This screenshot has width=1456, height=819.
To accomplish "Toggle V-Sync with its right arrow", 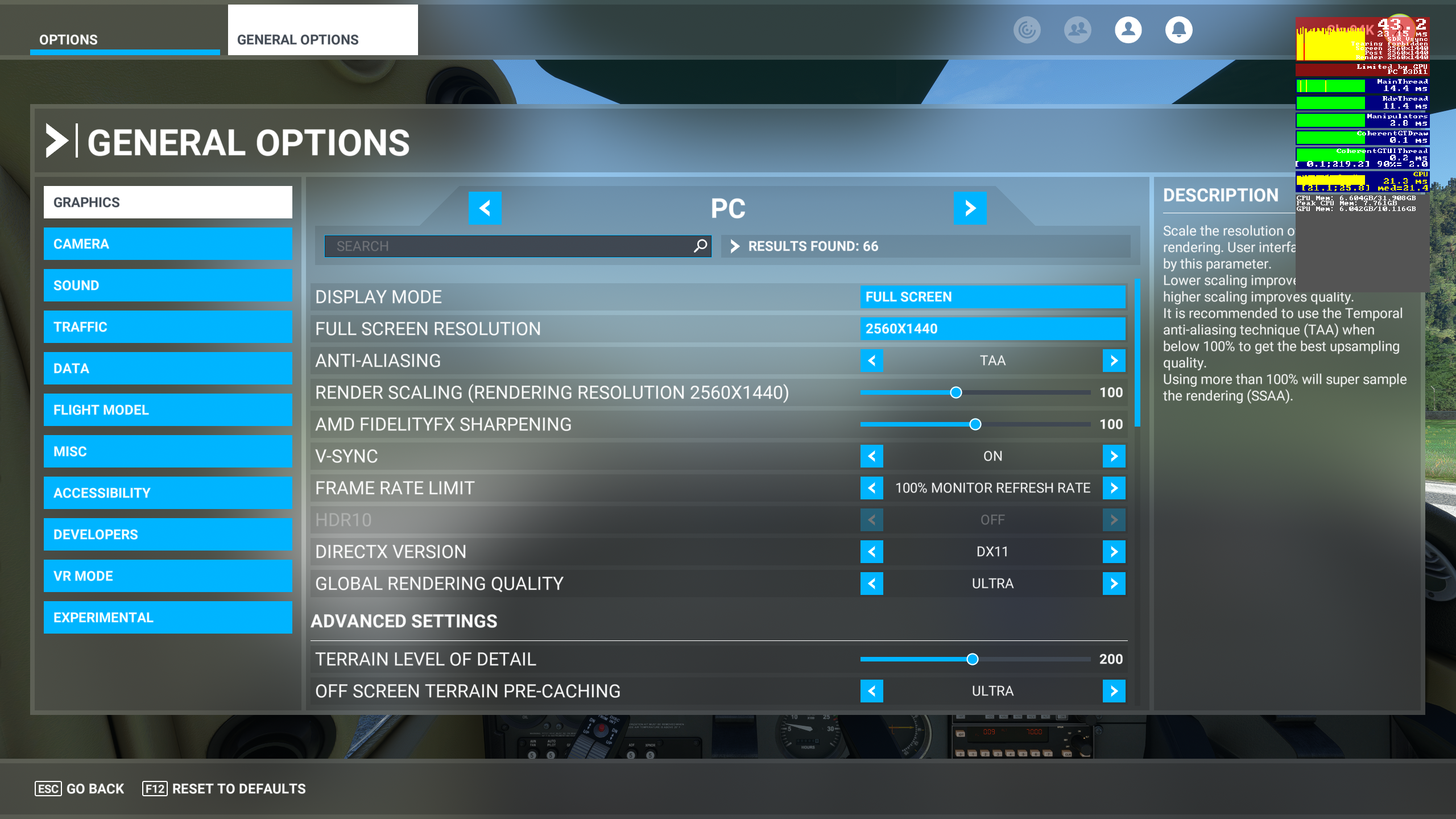I will pos(1114,456).
